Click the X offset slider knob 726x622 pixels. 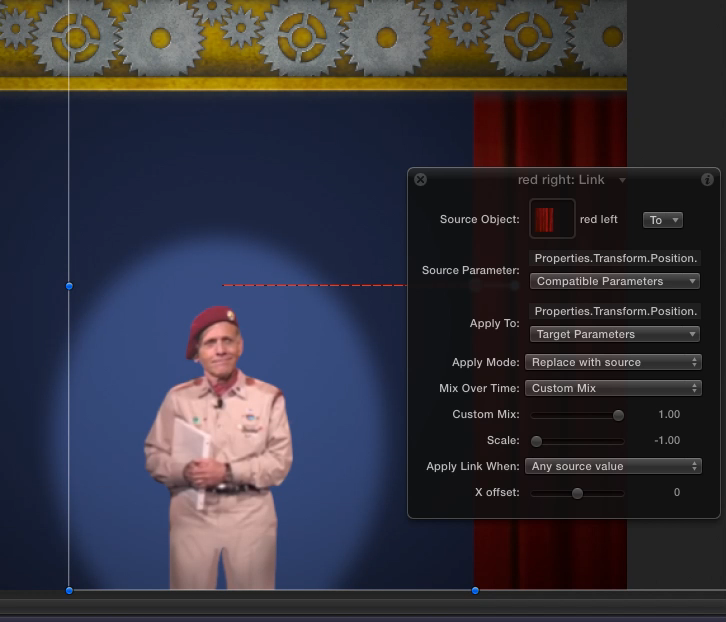(577, 493)
